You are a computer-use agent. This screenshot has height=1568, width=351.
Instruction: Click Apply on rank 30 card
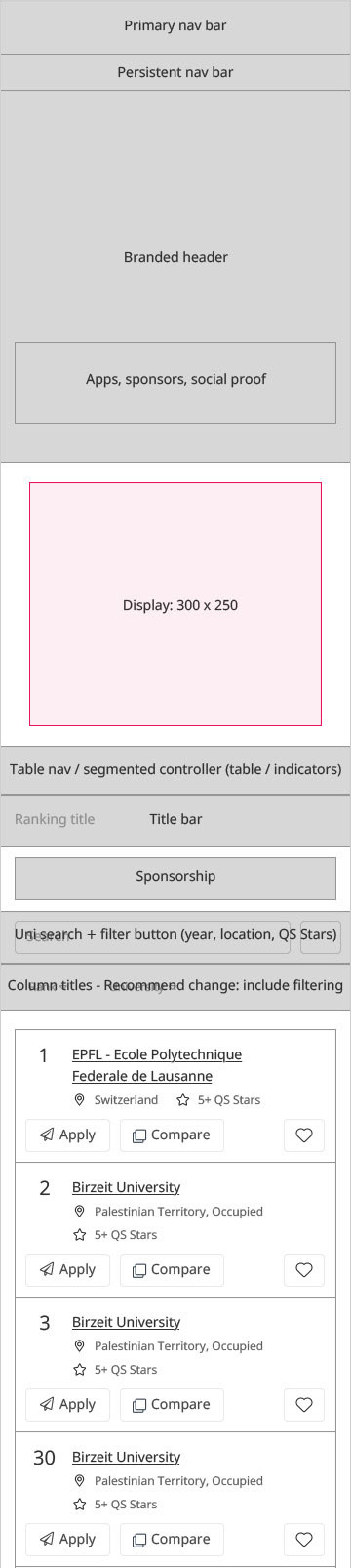coord(67,1540)
